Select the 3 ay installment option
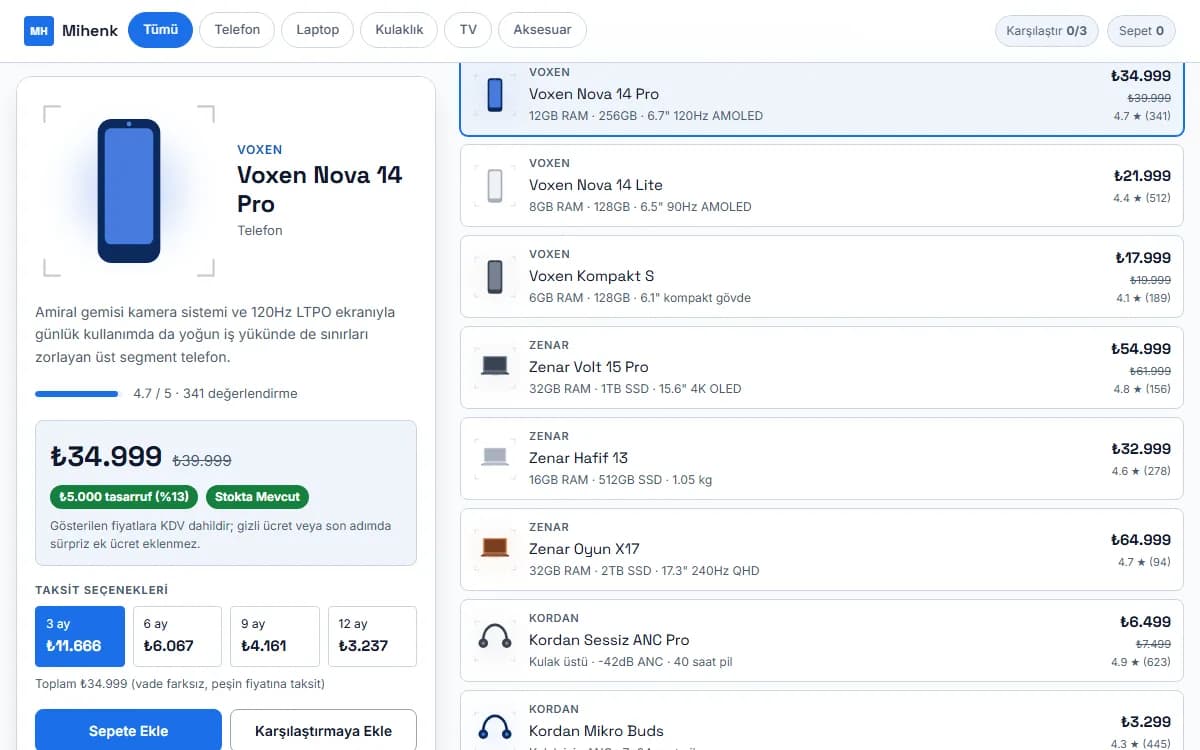Viewport: 1200px width, 750px height. [x=80, y=636]
